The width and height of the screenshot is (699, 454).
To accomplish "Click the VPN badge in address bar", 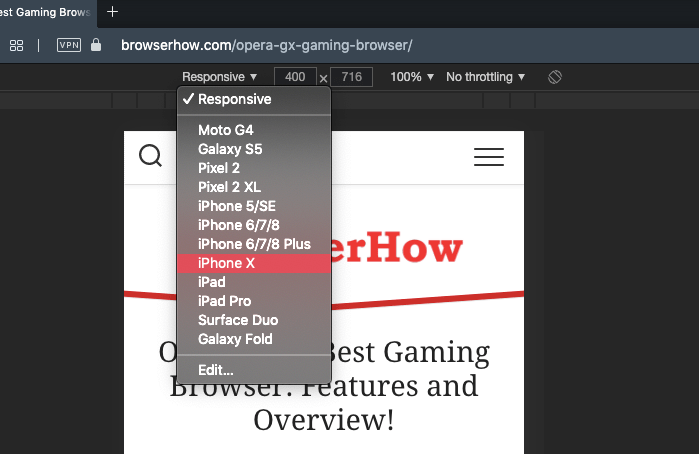I will click(69, 45).
